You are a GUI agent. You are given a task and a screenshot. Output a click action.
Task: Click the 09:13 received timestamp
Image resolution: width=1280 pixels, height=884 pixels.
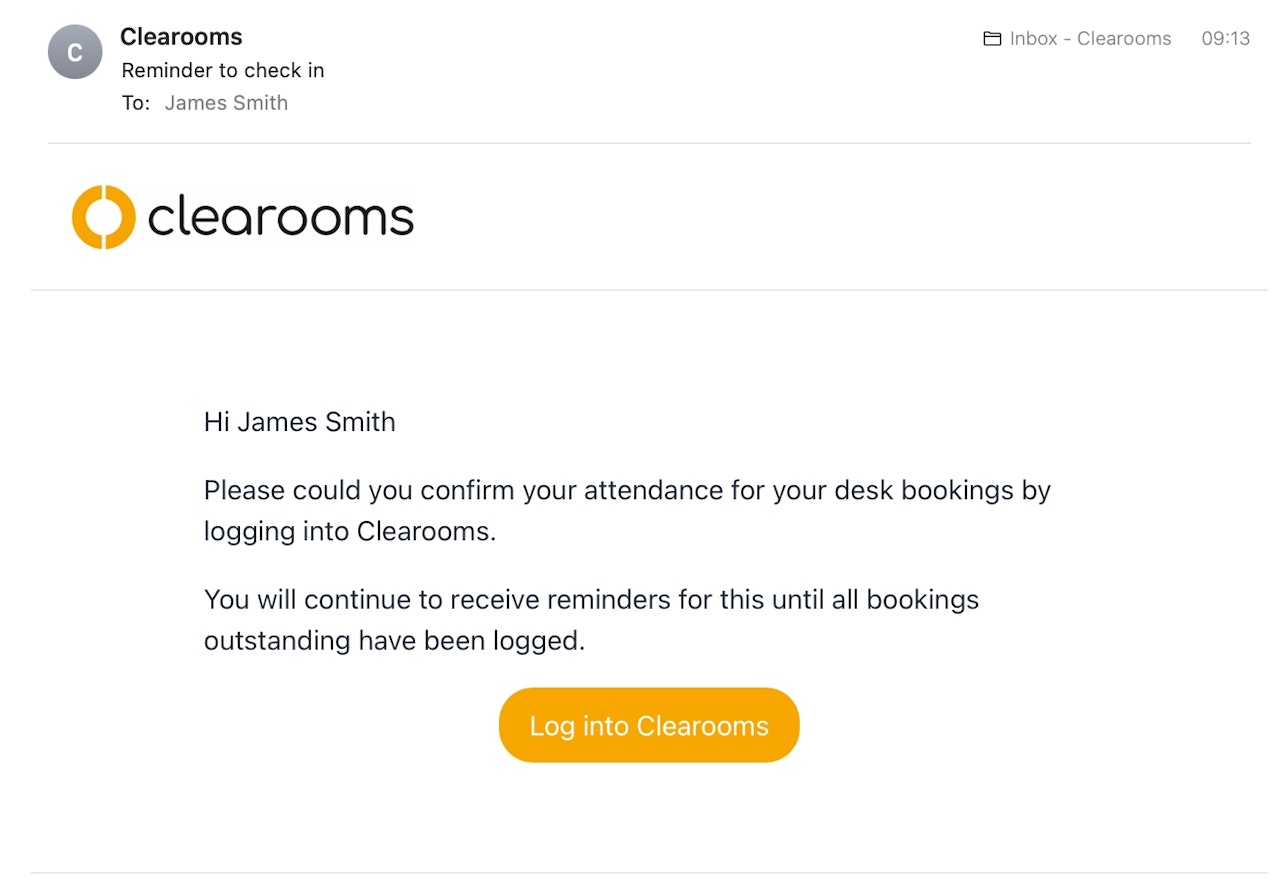pyautogui.click(x=1225, y=39)
